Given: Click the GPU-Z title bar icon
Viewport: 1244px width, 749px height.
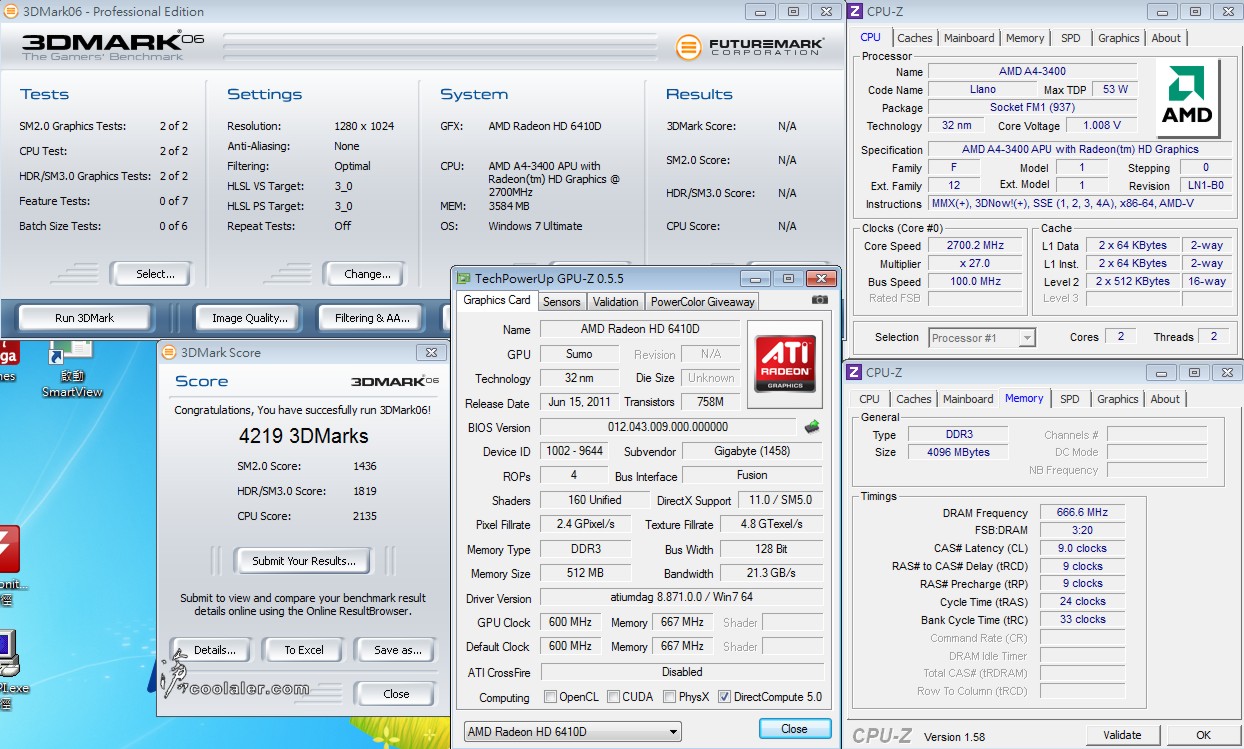Looking at the screenshot, I should coord(464,279).
